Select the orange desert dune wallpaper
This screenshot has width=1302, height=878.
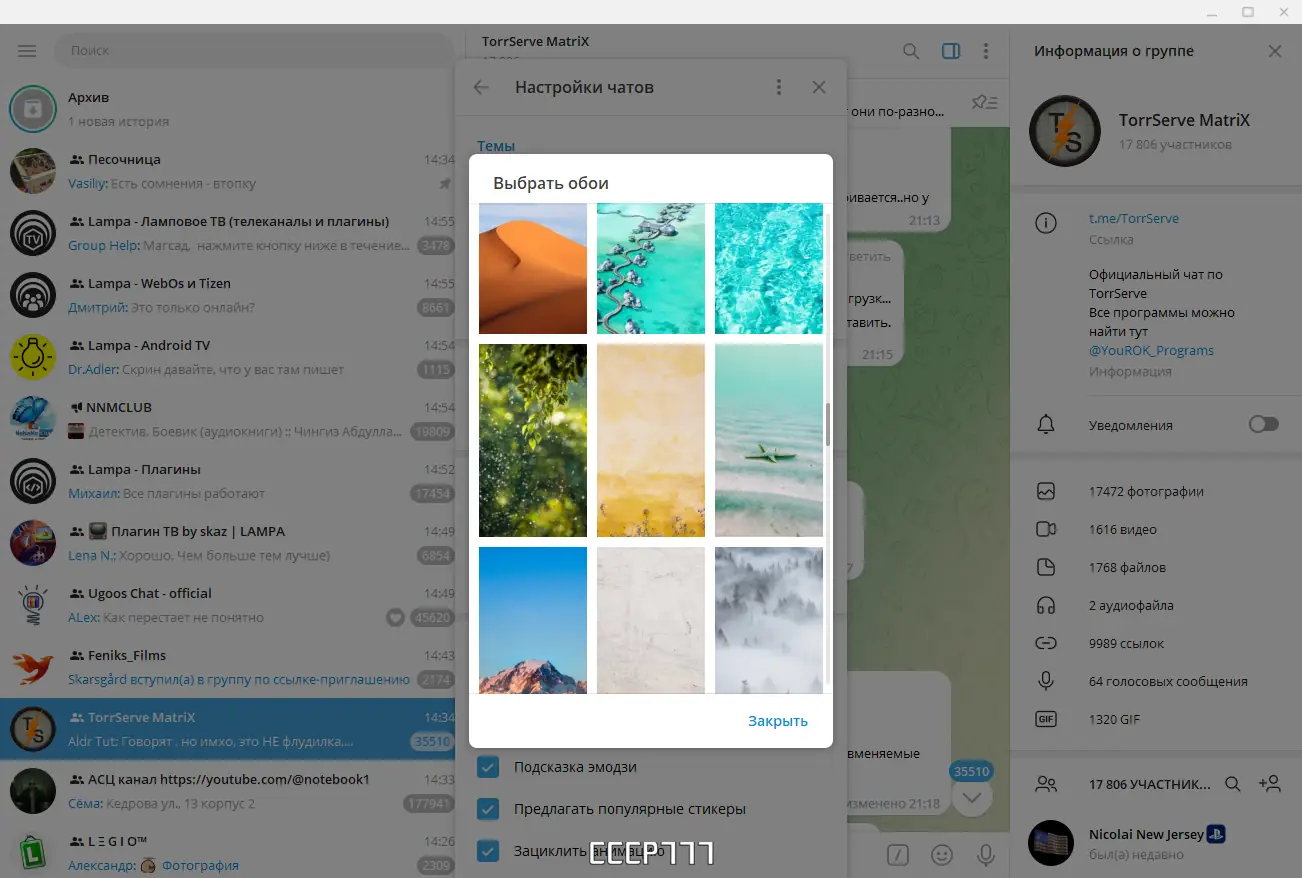(533, 268)
